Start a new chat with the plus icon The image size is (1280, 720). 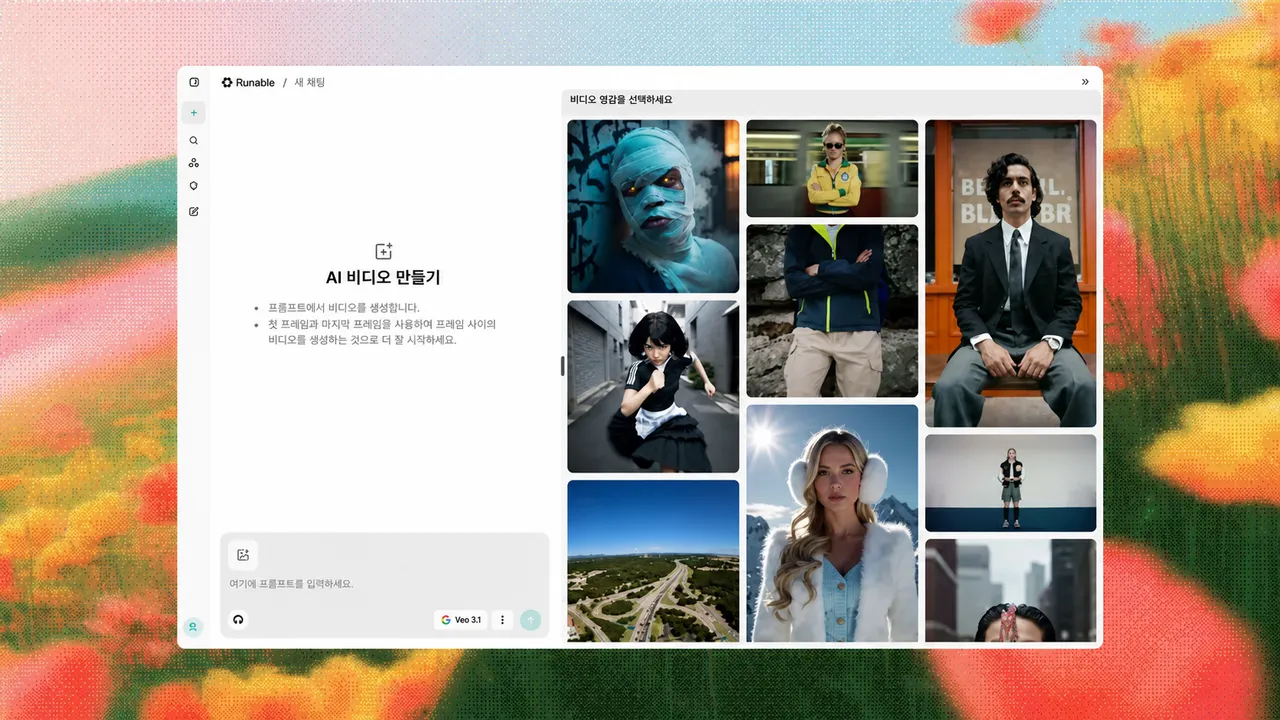pos(194,113)
